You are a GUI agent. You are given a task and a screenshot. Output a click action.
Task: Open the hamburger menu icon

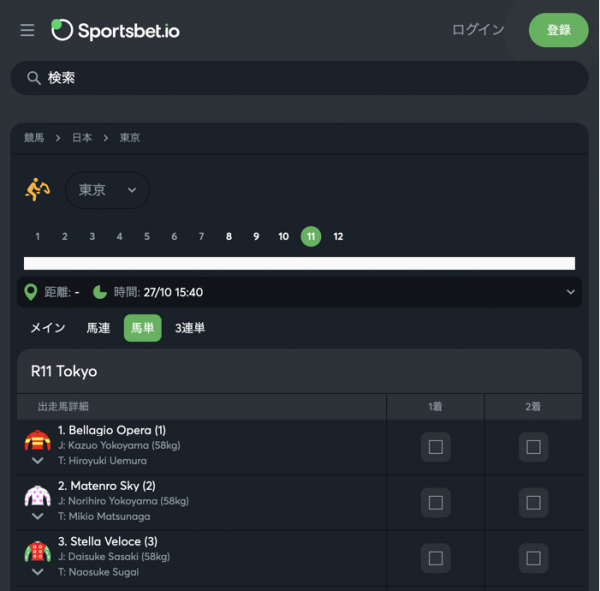tap(27, 30)
